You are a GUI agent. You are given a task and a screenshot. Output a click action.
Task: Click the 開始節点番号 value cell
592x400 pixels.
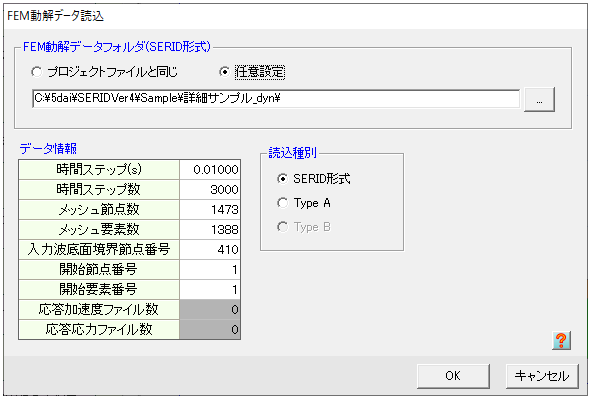[210, 270]
